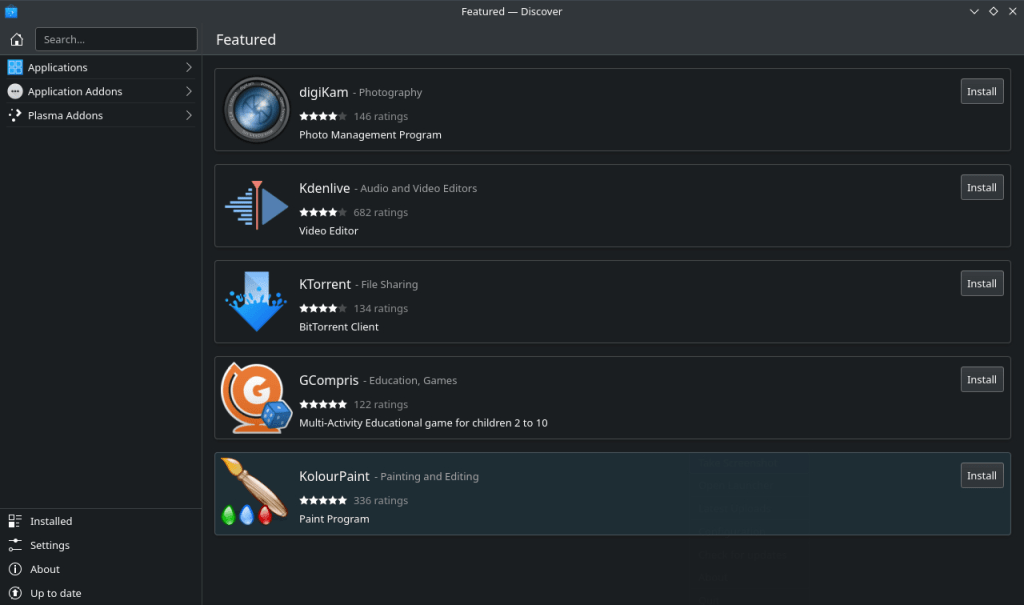Maximize the Discover window
Viewport: 1024px width, 605px height.
993,11
